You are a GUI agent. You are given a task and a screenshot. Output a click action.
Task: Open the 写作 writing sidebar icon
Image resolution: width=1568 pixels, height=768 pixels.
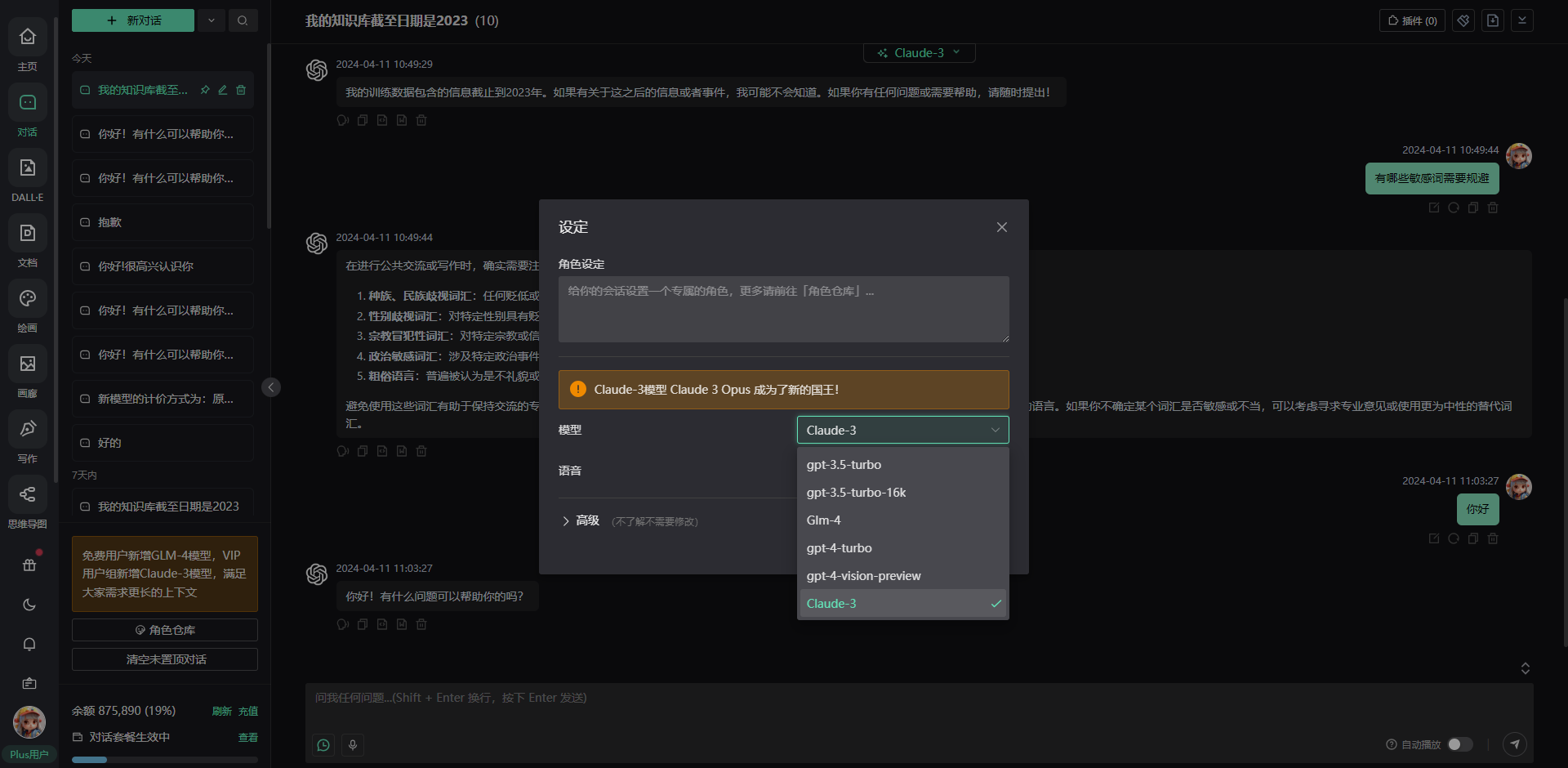pyautogui.click(x=28, y=430)
